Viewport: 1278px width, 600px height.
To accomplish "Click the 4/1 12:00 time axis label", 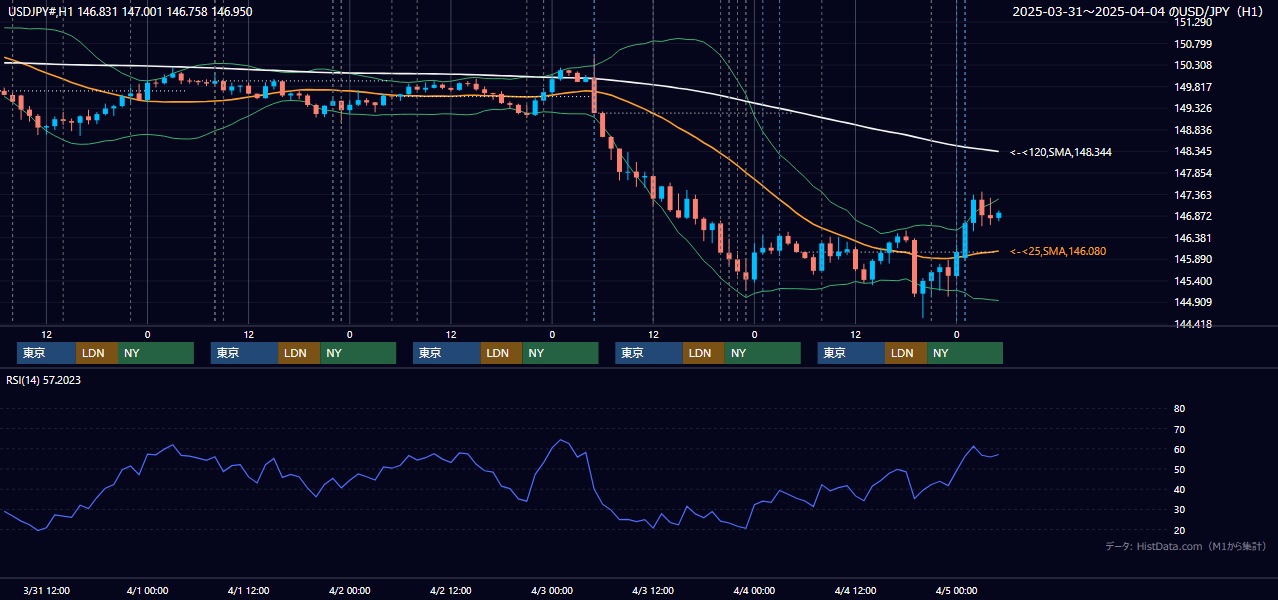I will coord(248,590).
